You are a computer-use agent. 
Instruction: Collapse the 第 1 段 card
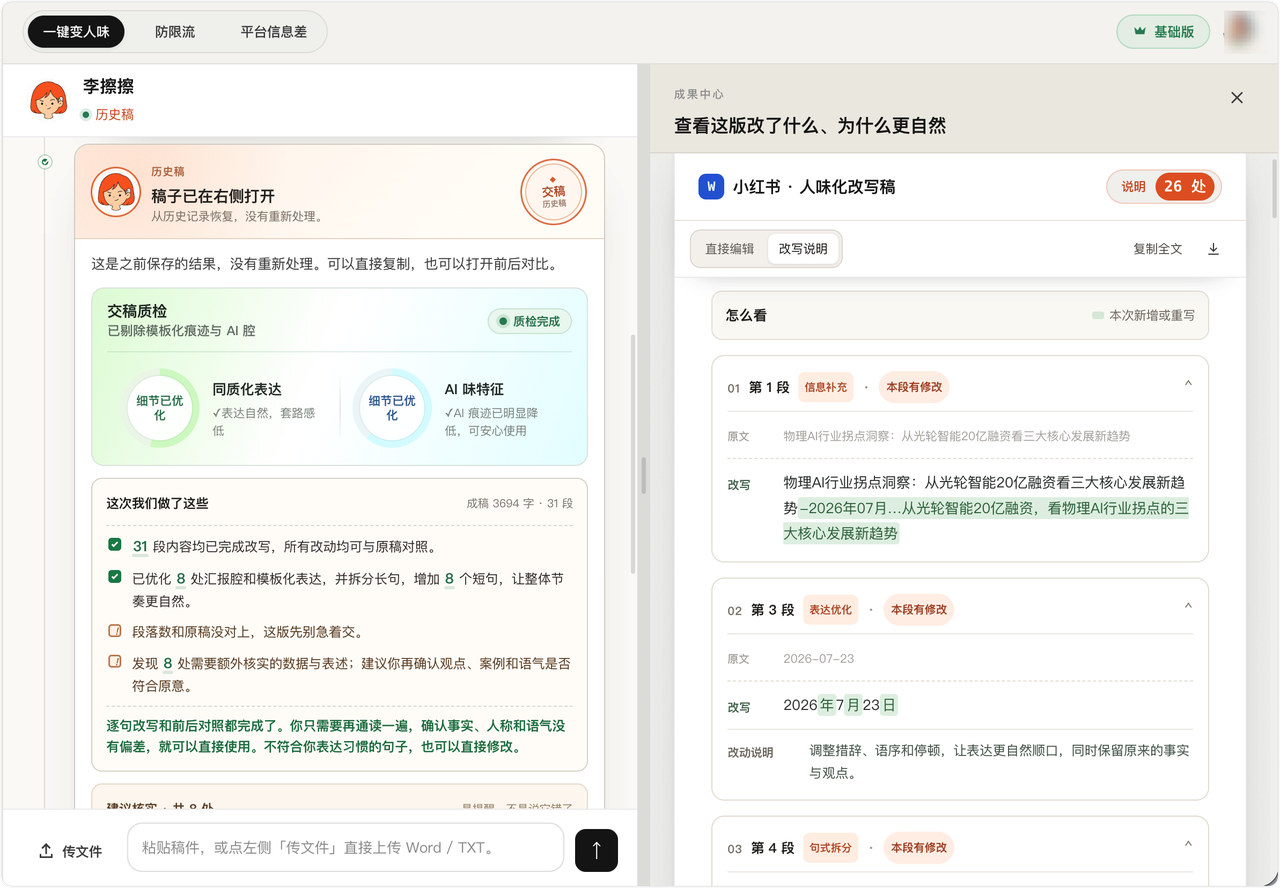click(x=1188, y=384)
